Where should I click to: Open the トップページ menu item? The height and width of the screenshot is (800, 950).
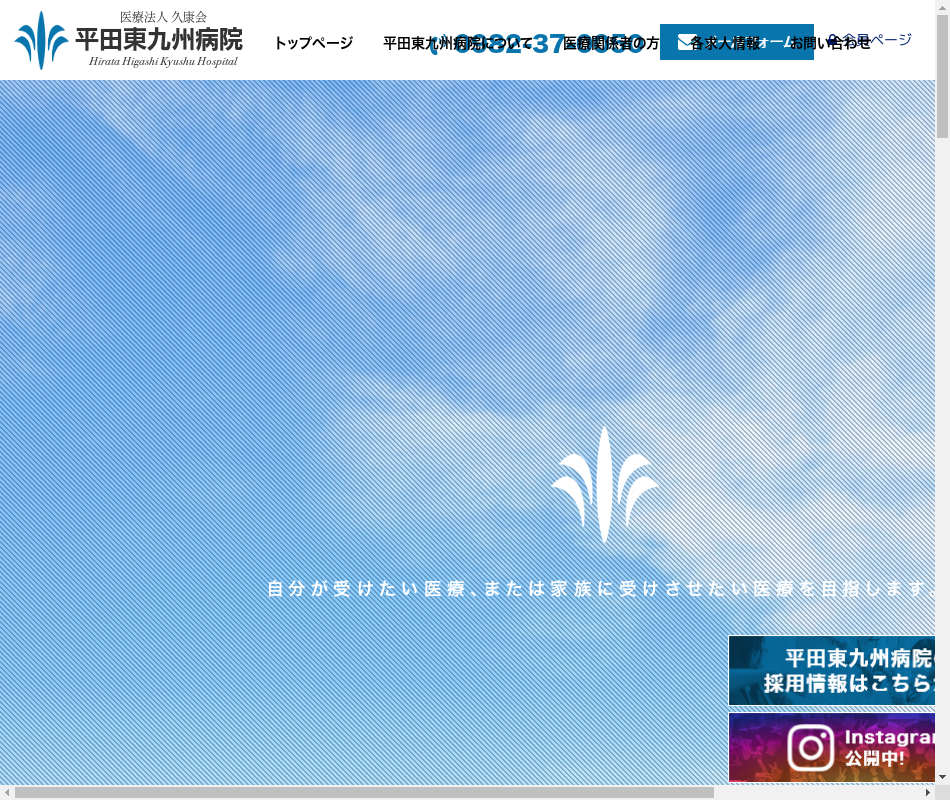coord(313,44)
